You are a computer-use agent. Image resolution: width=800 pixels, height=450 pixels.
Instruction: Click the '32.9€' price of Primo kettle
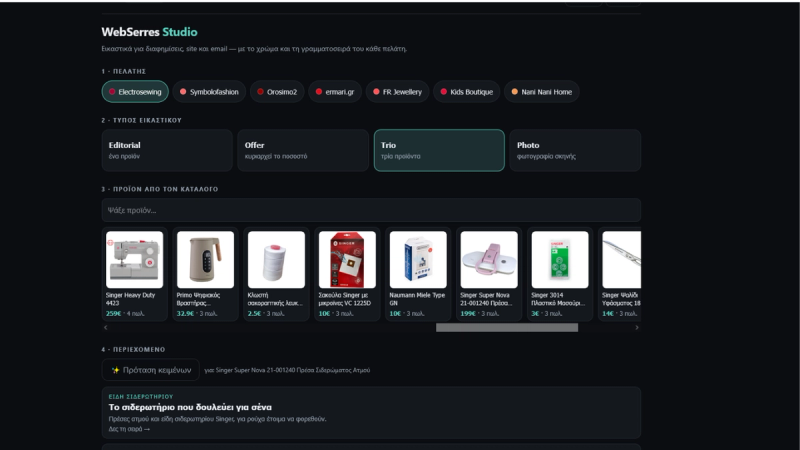(x=185, y=314)
